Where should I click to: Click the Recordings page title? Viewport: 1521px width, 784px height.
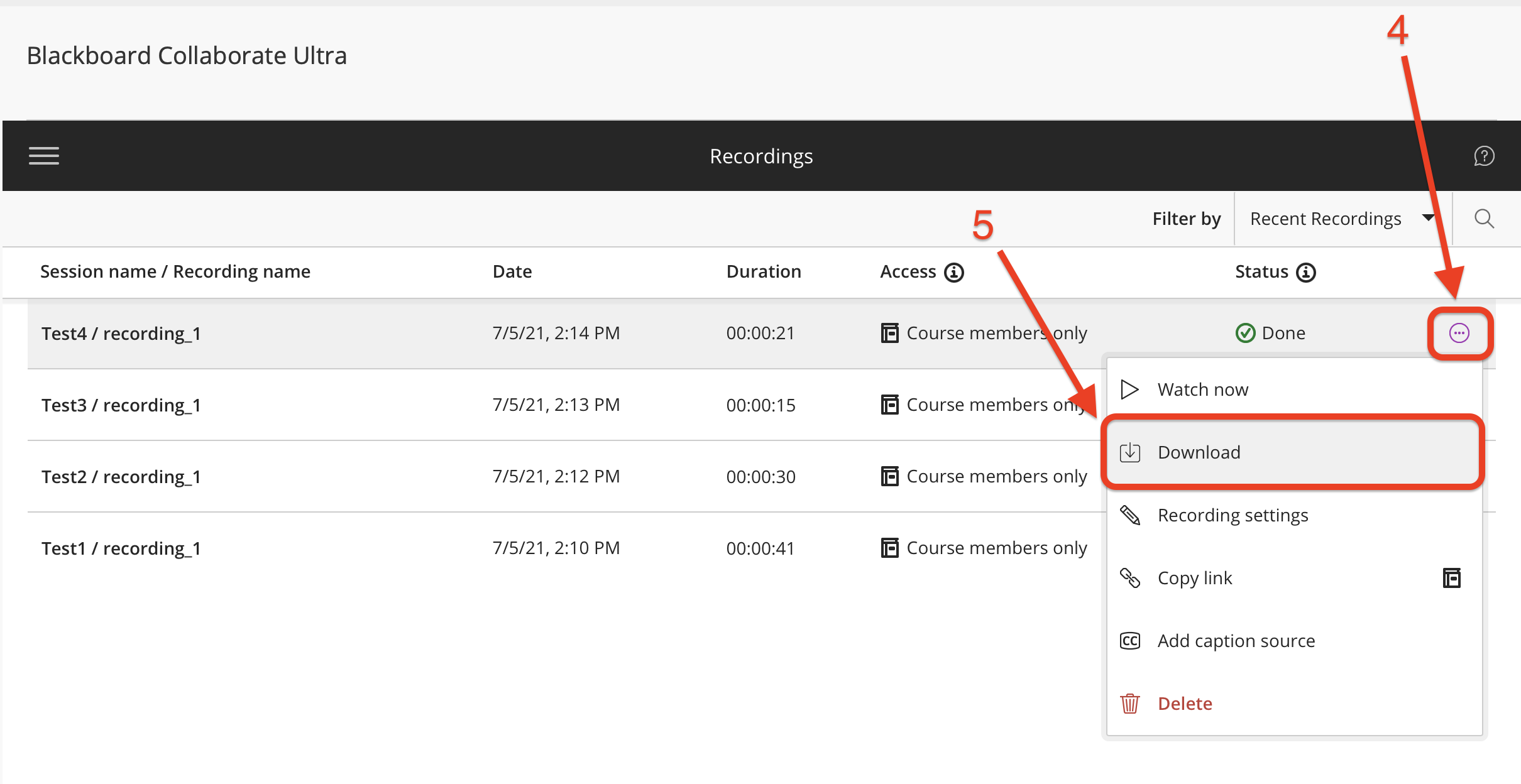(x=761, y=156)
